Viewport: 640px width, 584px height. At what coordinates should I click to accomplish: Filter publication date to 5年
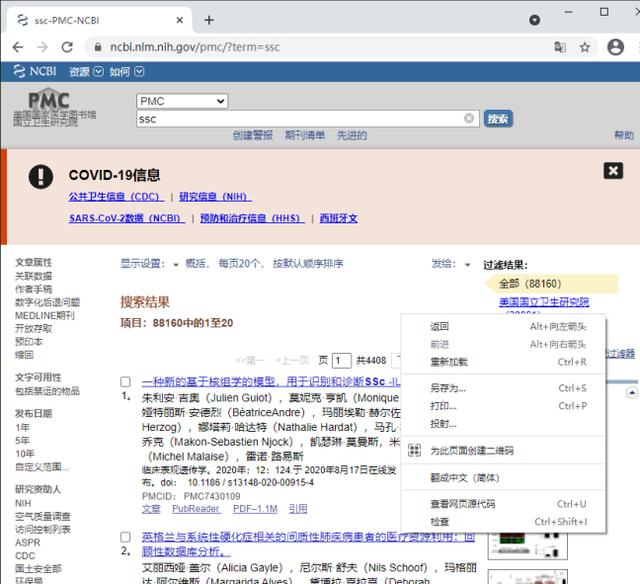pyautogui.click(x=22, y=440)
